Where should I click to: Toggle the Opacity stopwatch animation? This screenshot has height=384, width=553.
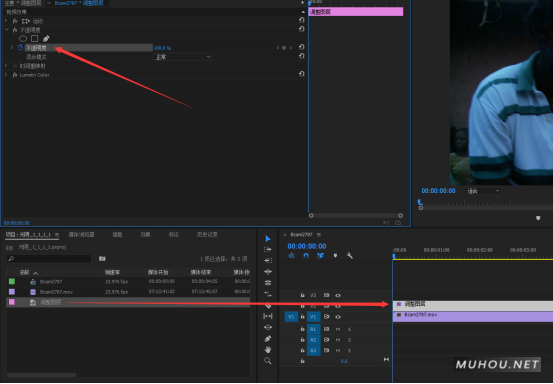click(20, 48)
